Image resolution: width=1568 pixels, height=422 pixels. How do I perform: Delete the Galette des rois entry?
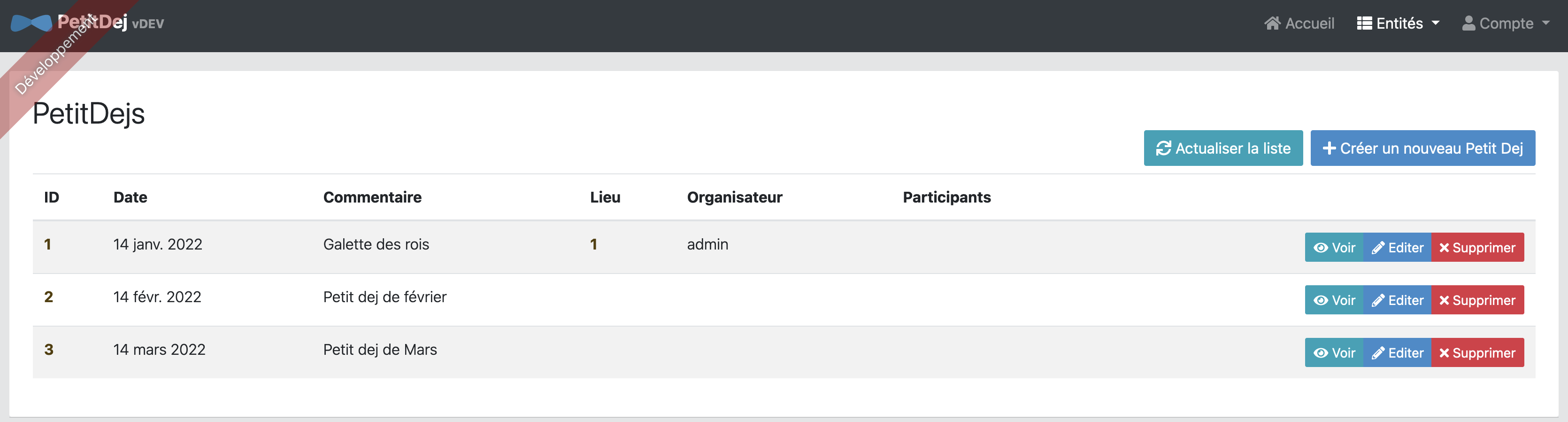1477,248
